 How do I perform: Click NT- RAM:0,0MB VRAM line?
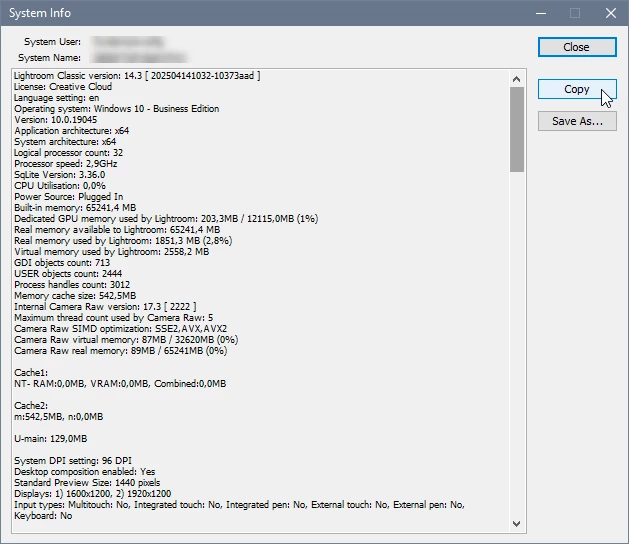pyautogui.click(x=120, y=384)
